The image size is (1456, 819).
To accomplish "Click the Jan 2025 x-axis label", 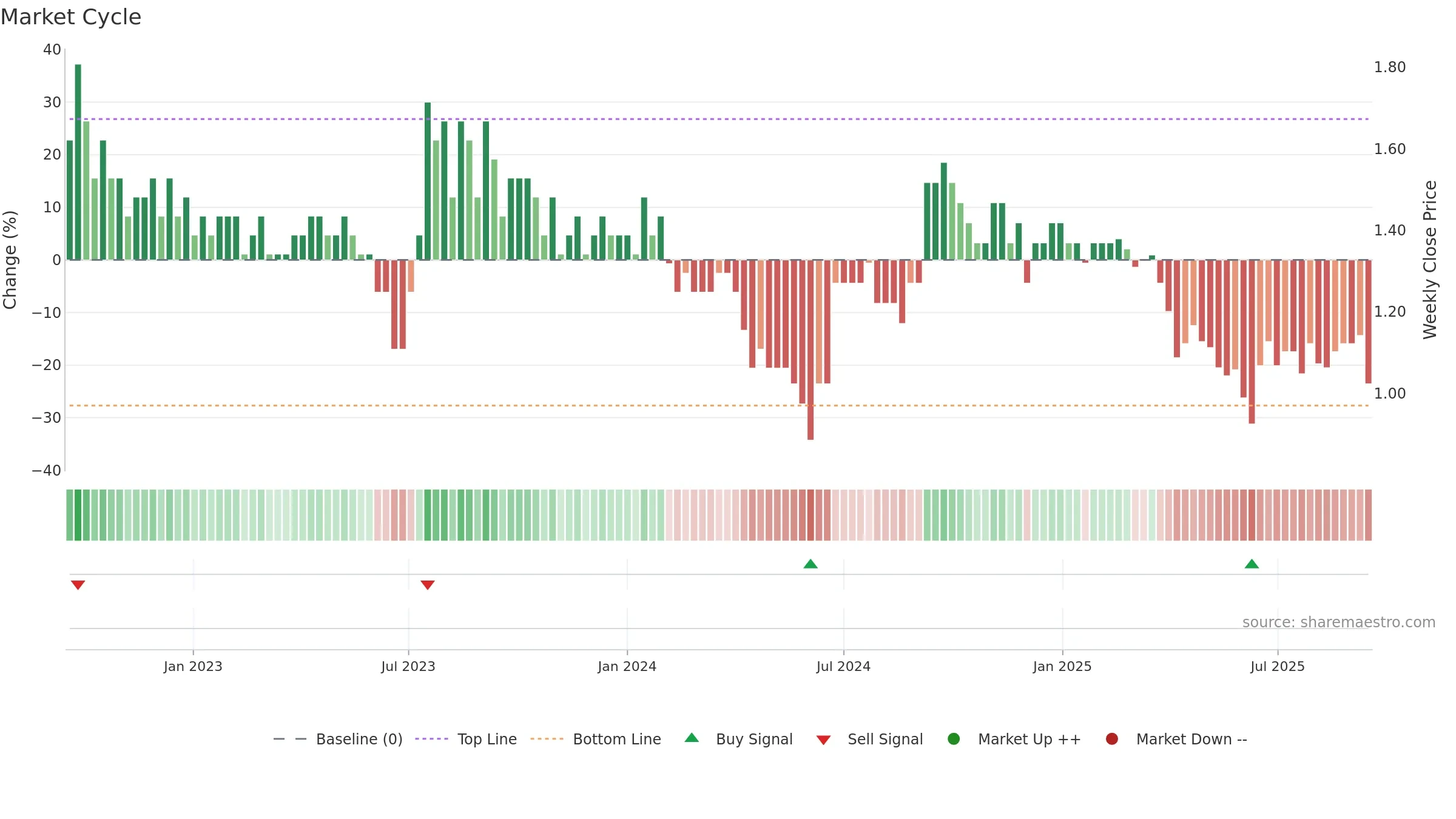I will pos(1062,667).
